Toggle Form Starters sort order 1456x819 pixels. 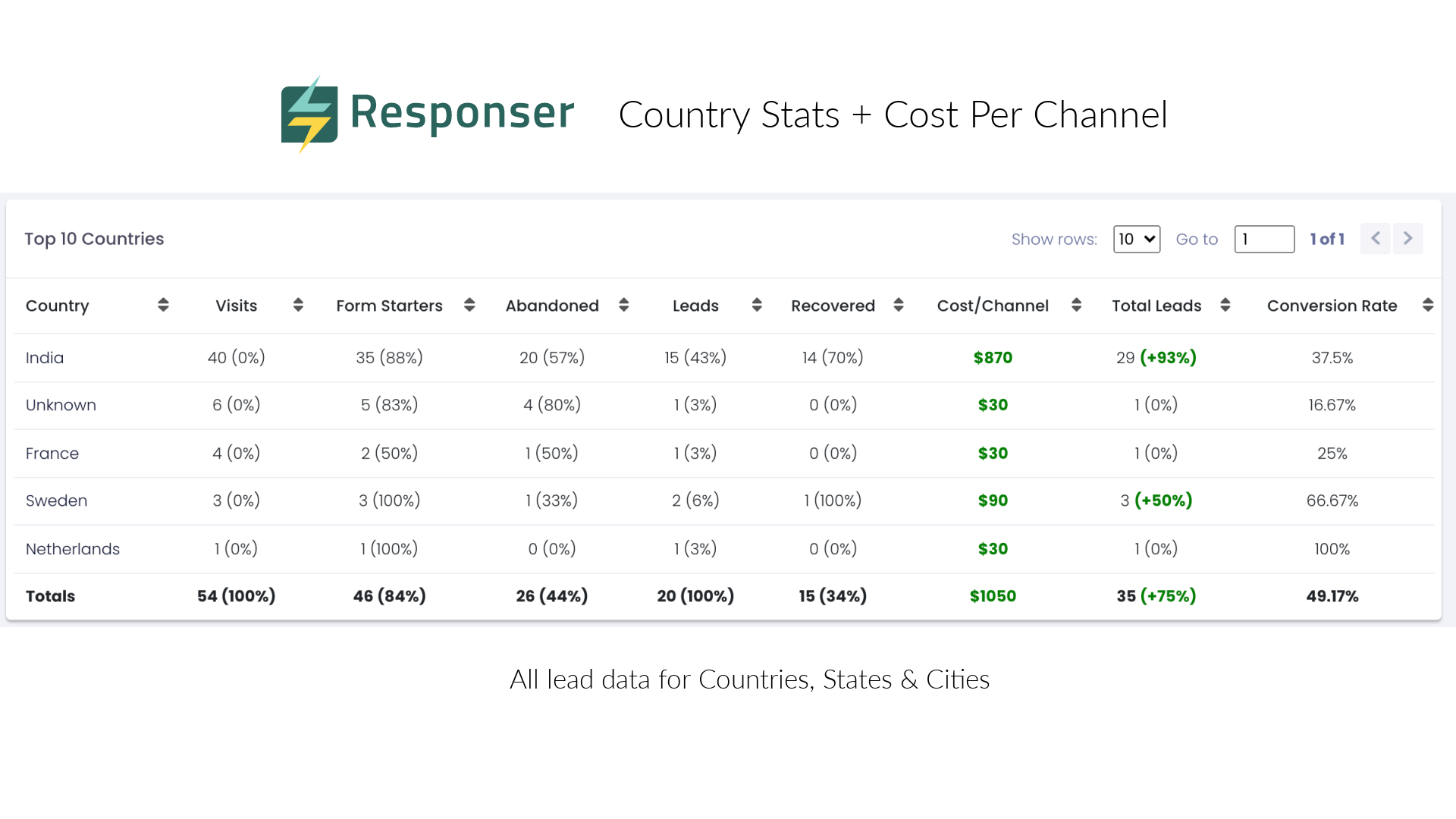click(x=469, y=305)
